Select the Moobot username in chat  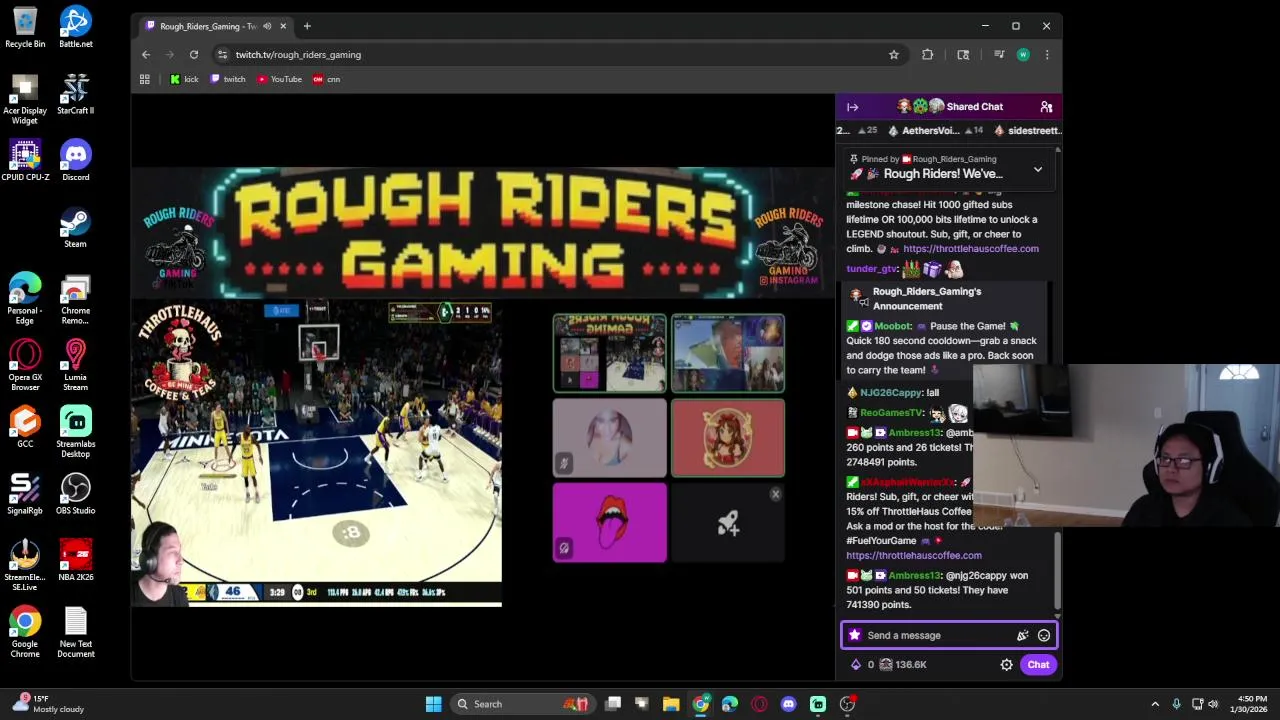click(893, 326)
